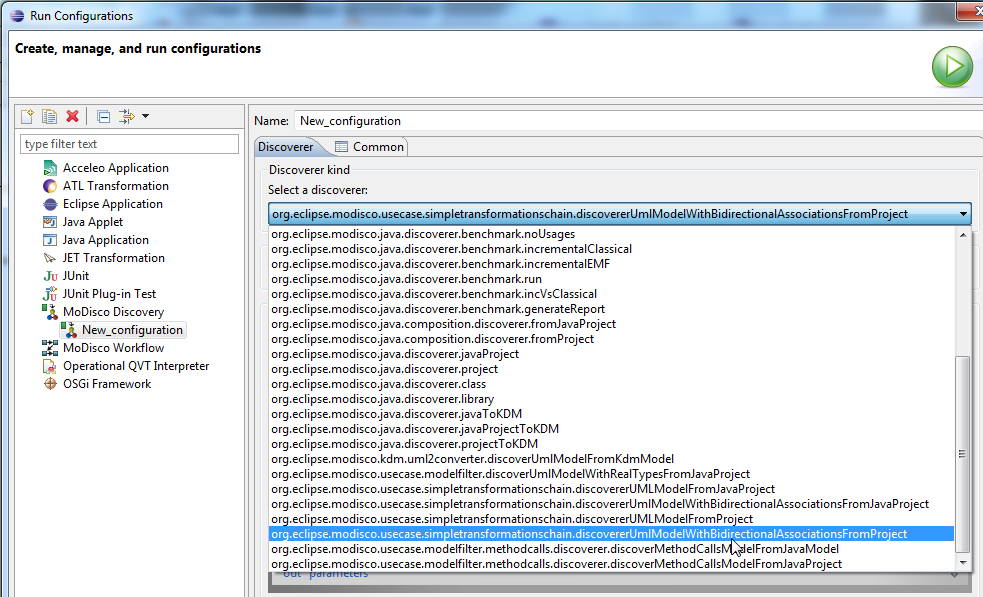Image resolution: width=983 pixels, height=597 pixels.
Task: Open the Select a discoverer combo box
Action: click(x=619, y=214)
